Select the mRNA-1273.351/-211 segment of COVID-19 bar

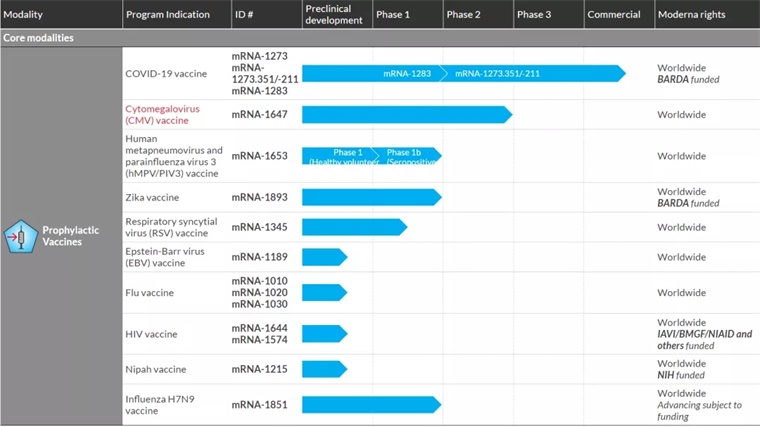pyautogui.click(x=498, y=74)
